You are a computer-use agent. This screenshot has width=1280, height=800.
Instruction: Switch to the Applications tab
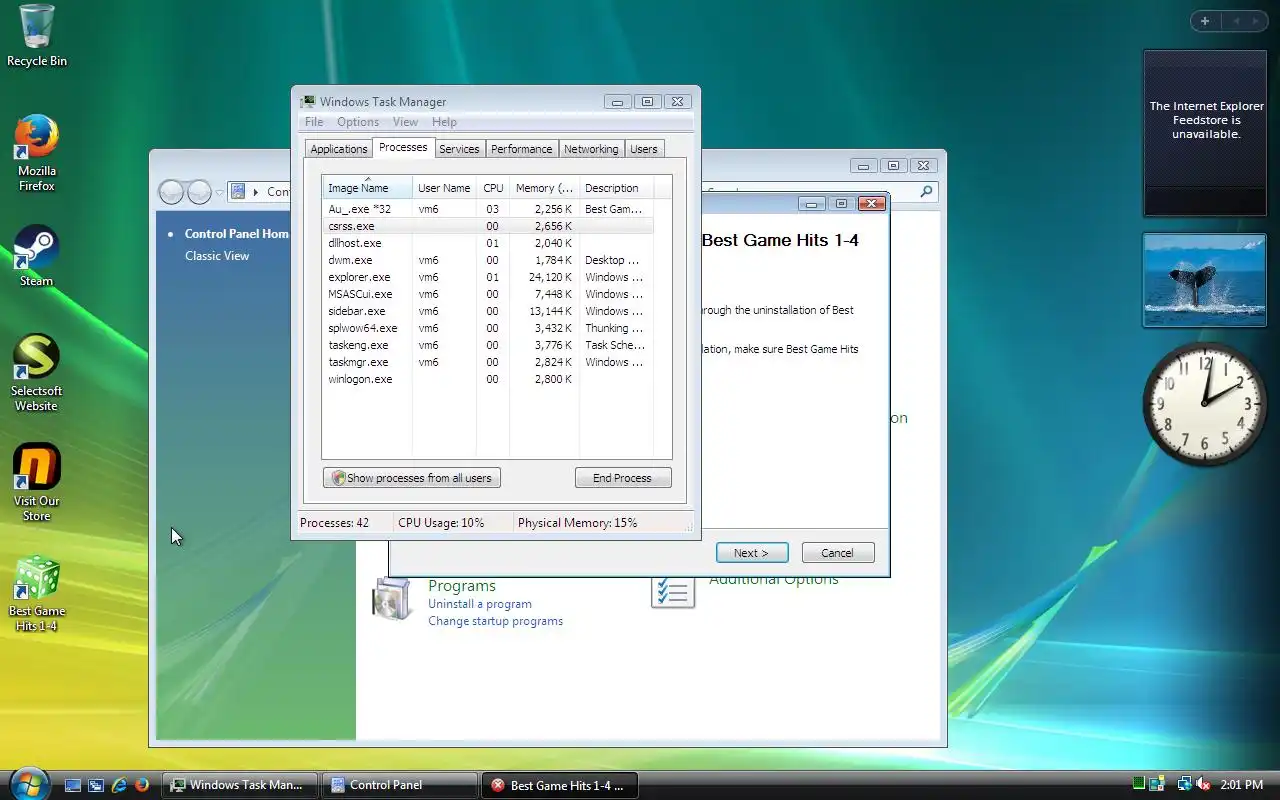pyautogui.click(x=339, y=149)
